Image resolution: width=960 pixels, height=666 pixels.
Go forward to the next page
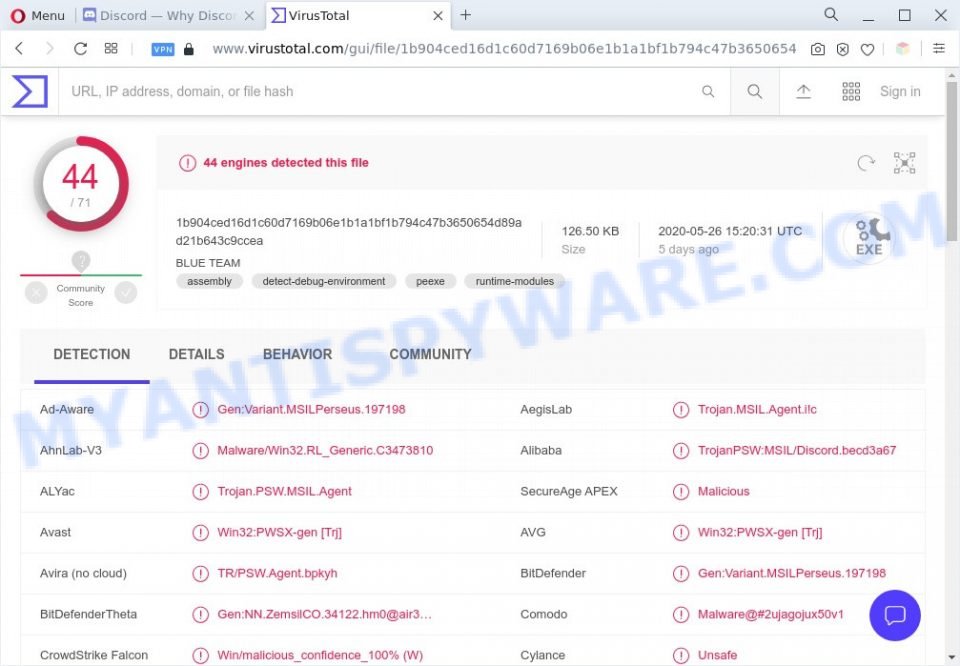[50, 48]
